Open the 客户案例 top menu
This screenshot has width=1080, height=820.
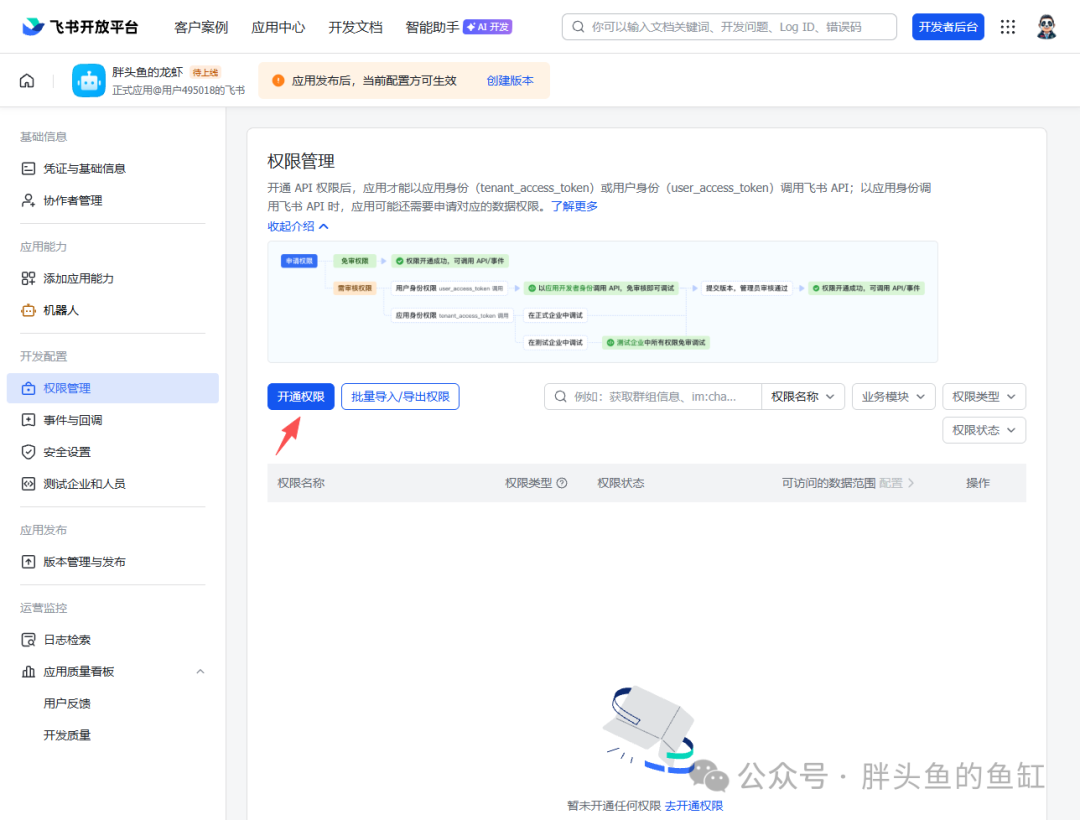[x=201, y=27]
